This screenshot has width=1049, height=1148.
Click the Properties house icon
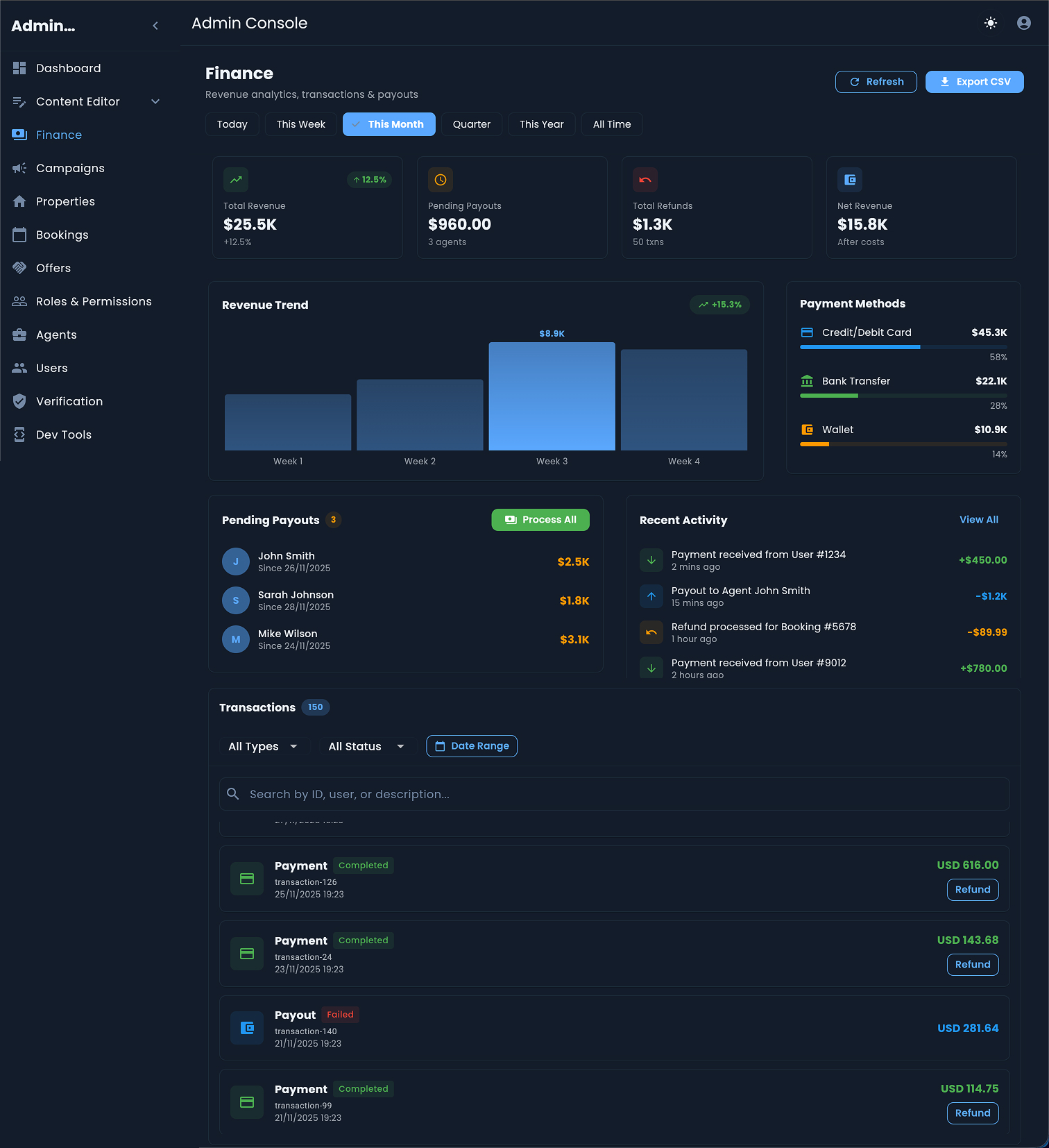click(x=19, y=201)
